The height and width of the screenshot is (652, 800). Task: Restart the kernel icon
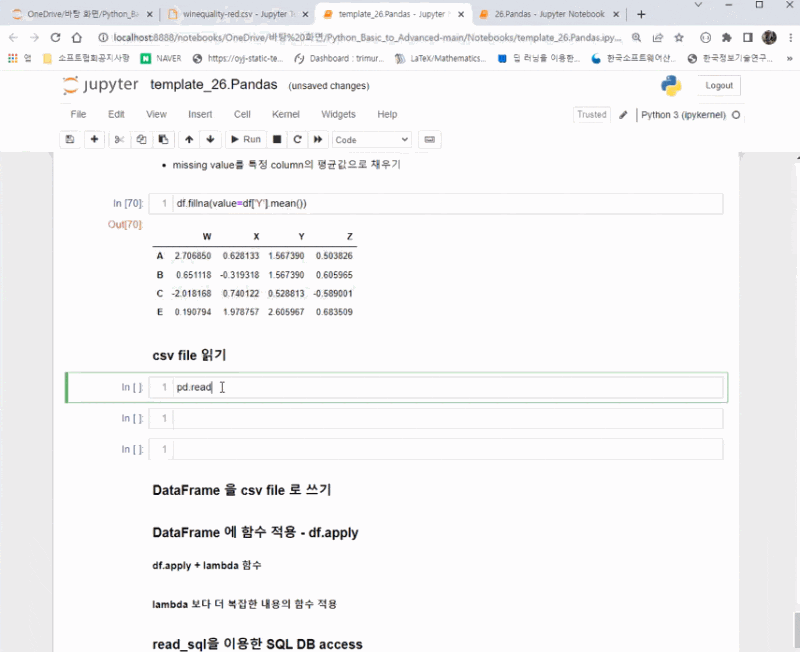[x=297, y=139]
